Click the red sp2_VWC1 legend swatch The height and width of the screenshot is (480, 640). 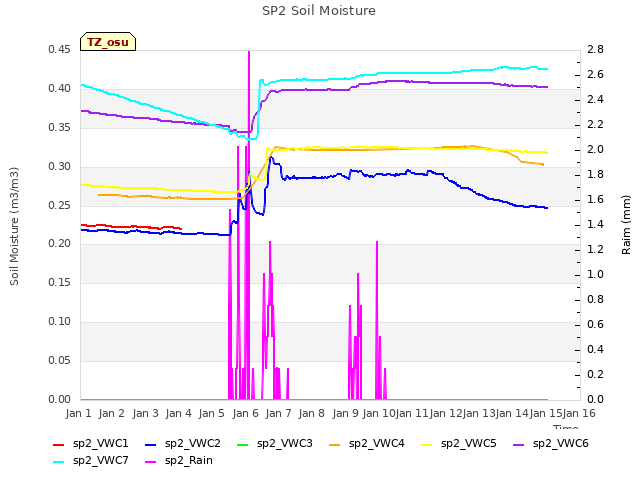tap(59, 444)
